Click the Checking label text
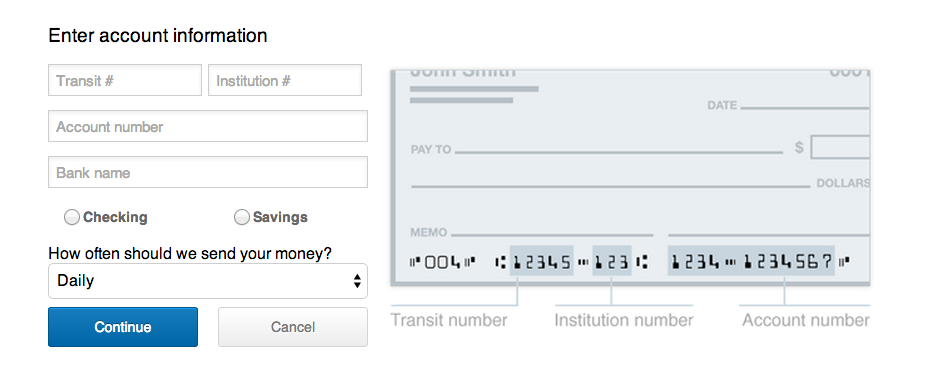Image resolution: width=945 pixels, height=376 pixels. 115,217
